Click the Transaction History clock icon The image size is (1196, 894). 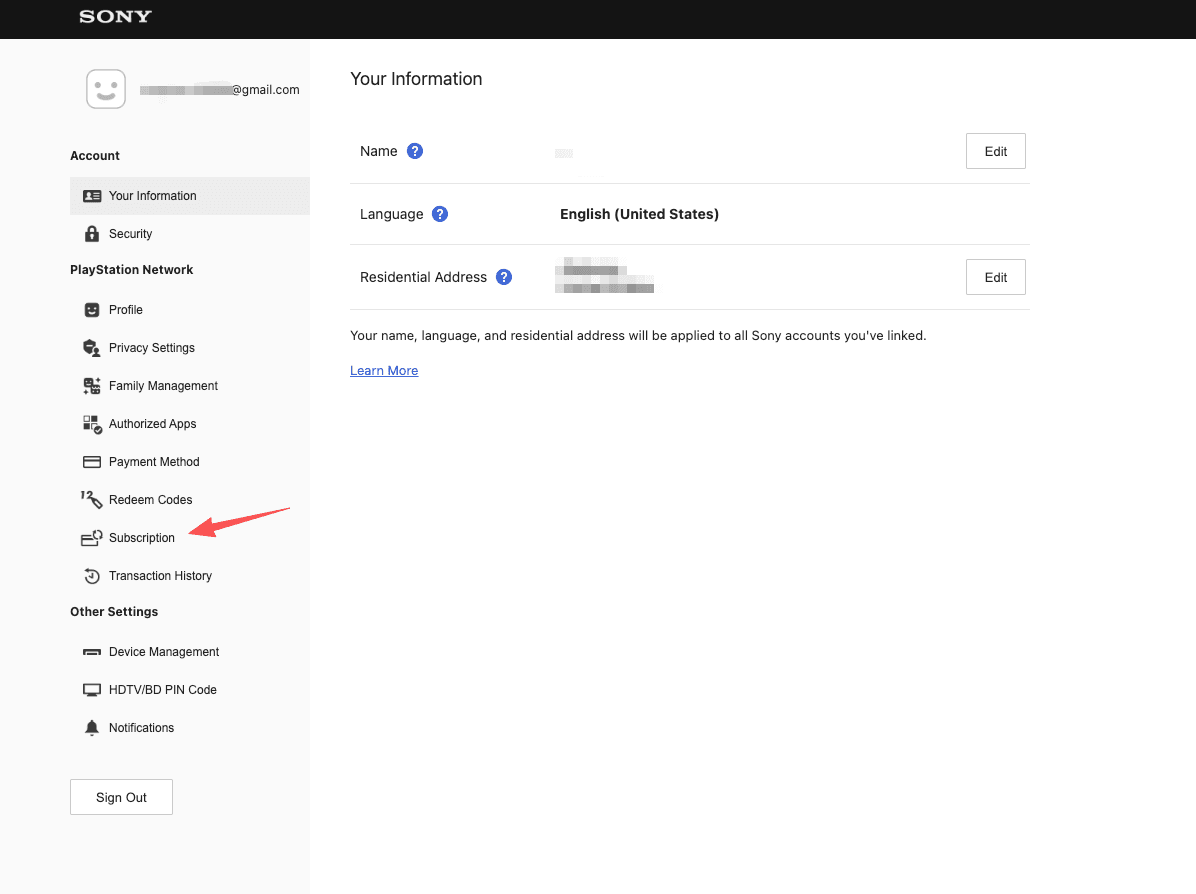pyautogui.click(x=92, y=575)
